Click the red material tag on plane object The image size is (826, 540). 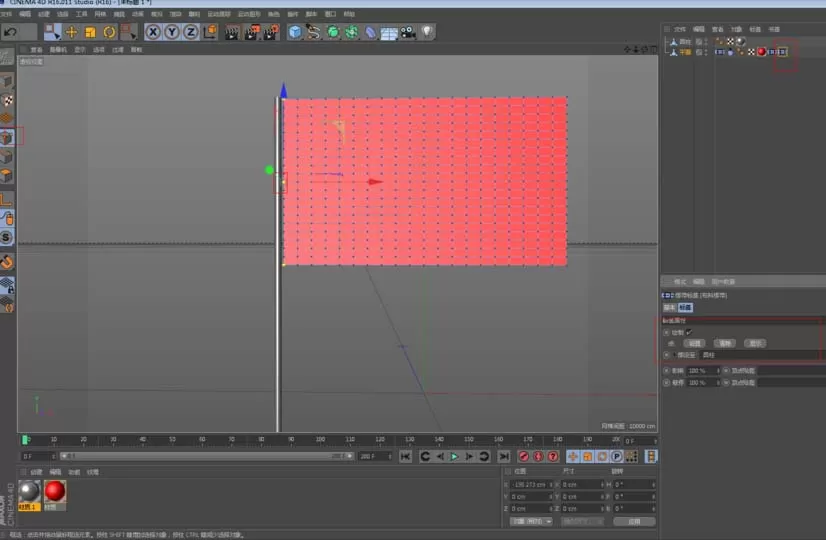762,52
